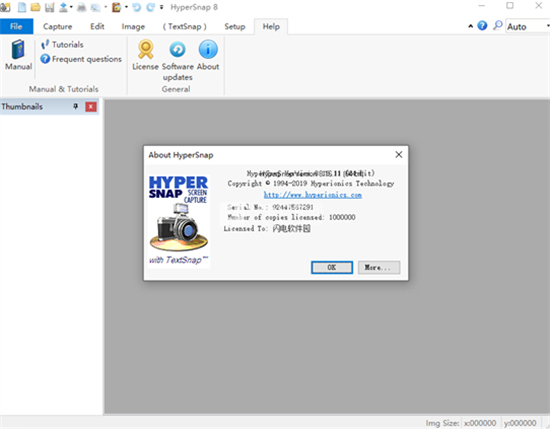This screenshot has width=550, height=429.
Task: Toggle the Thumbnails panel pin
Action: point(75,106)
